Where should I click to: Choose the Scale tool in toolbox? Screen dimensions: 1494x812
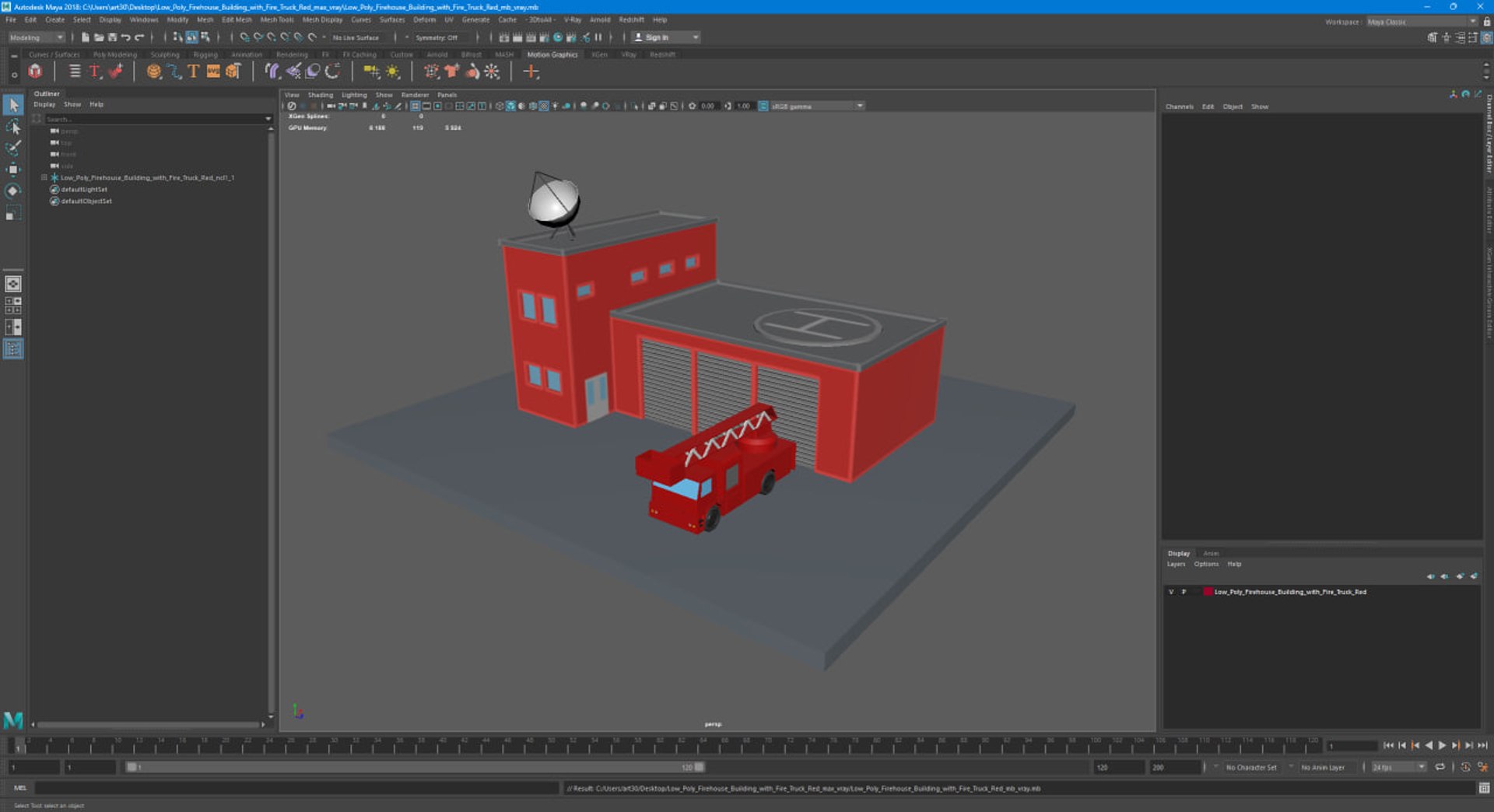click(13, 213)
